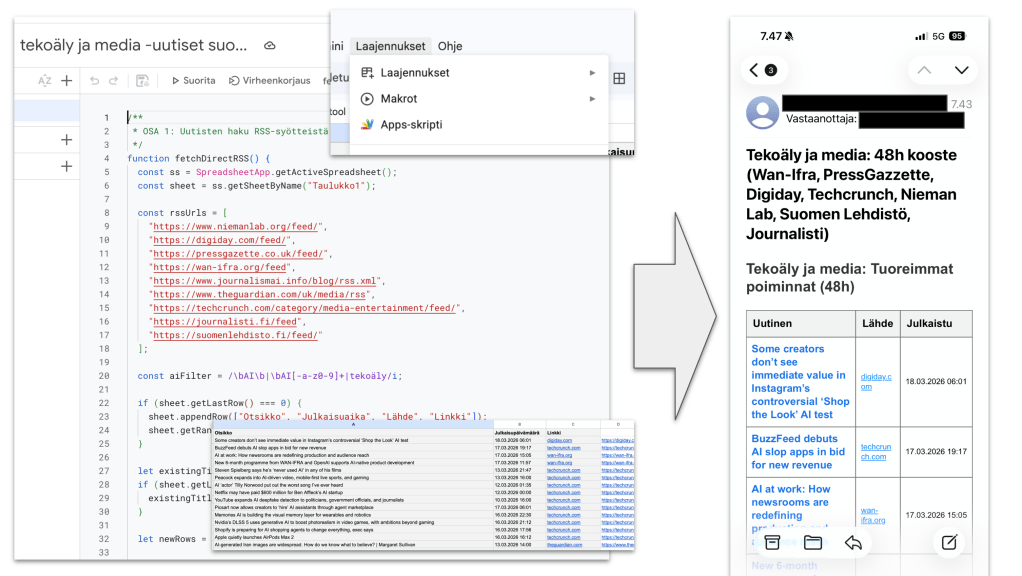1022x576 pixels.
Task: Click the Suorita run button
Action: point(192,81)
